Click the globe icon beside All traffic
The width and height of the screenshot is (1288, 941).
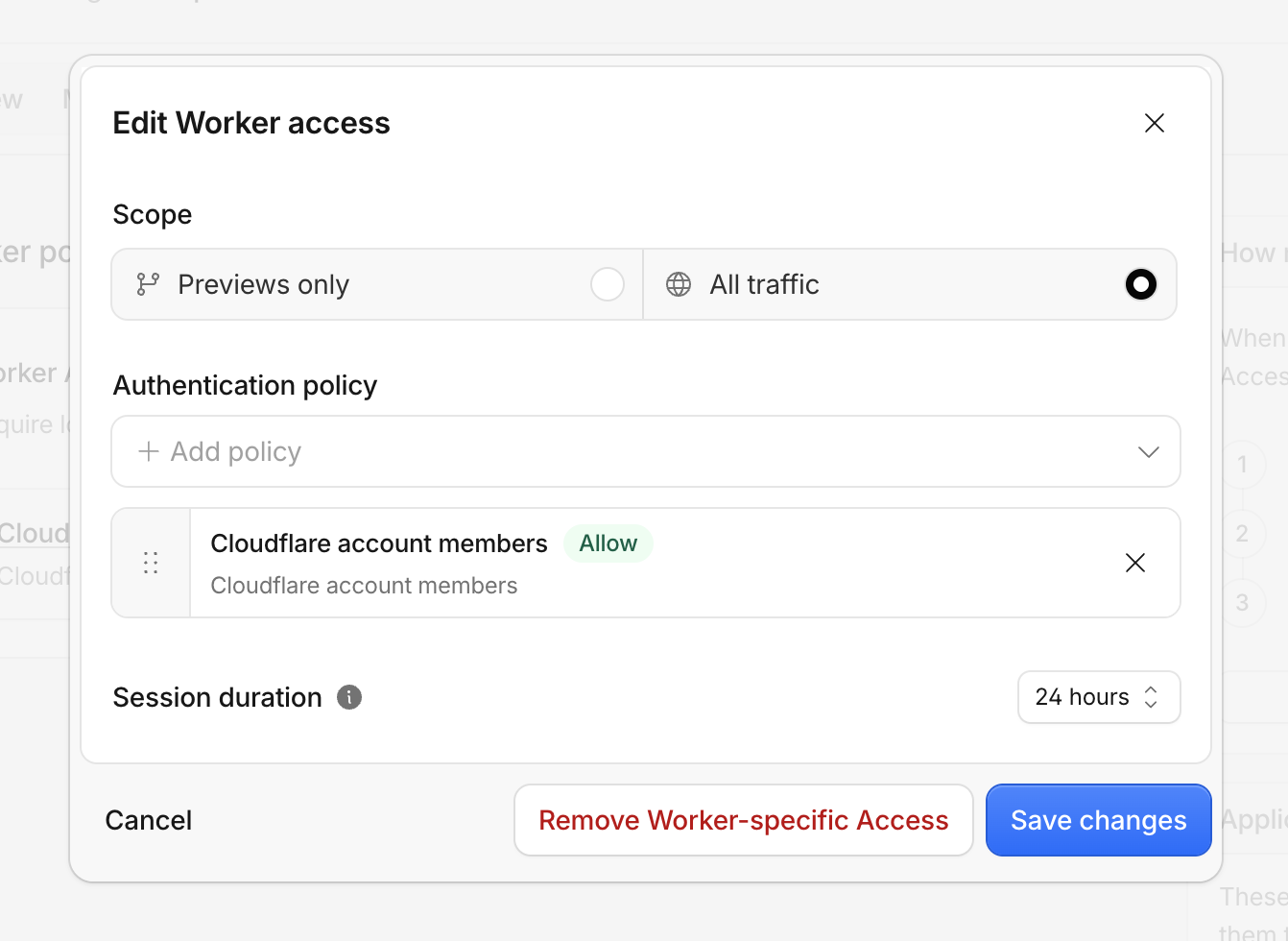679,284
